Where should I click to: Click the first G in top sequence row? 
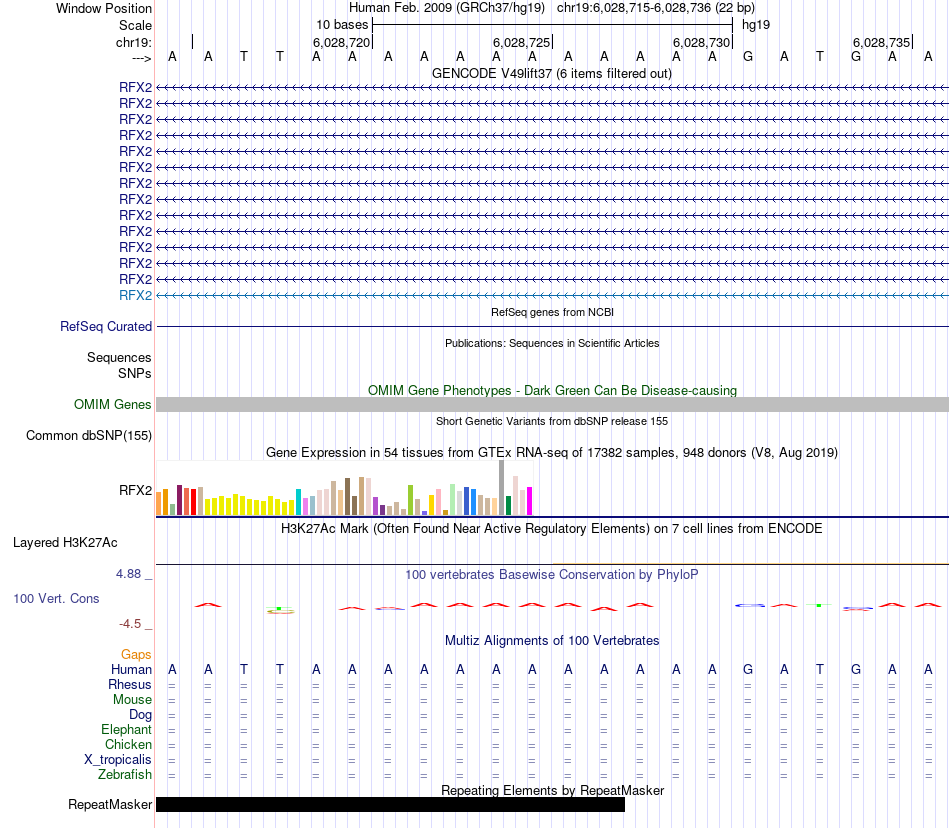pyautogui.click(x=748, y=57)
